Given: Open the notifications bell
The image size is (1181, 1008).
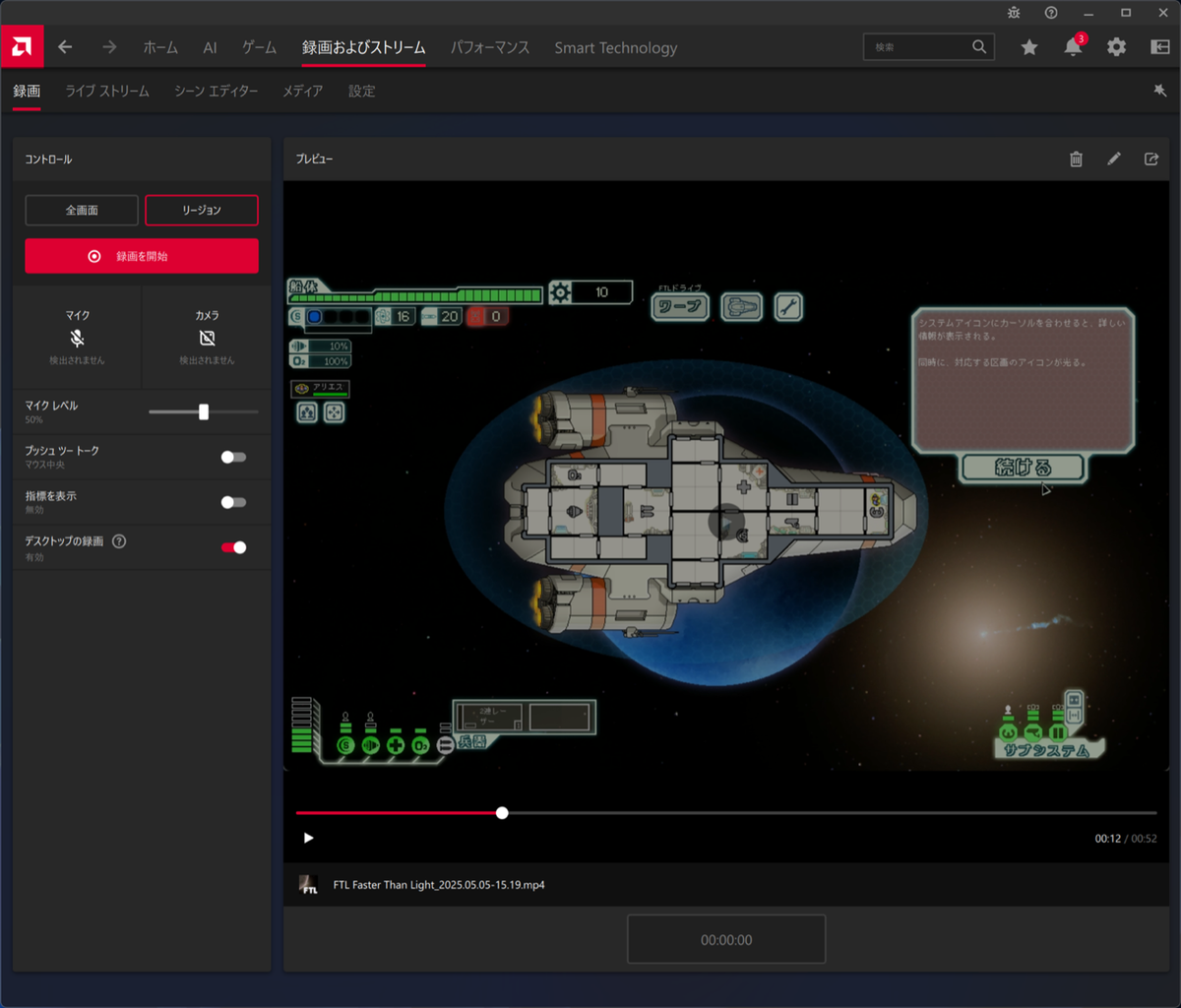Looking at the screenshot, I should (1073, 47).
